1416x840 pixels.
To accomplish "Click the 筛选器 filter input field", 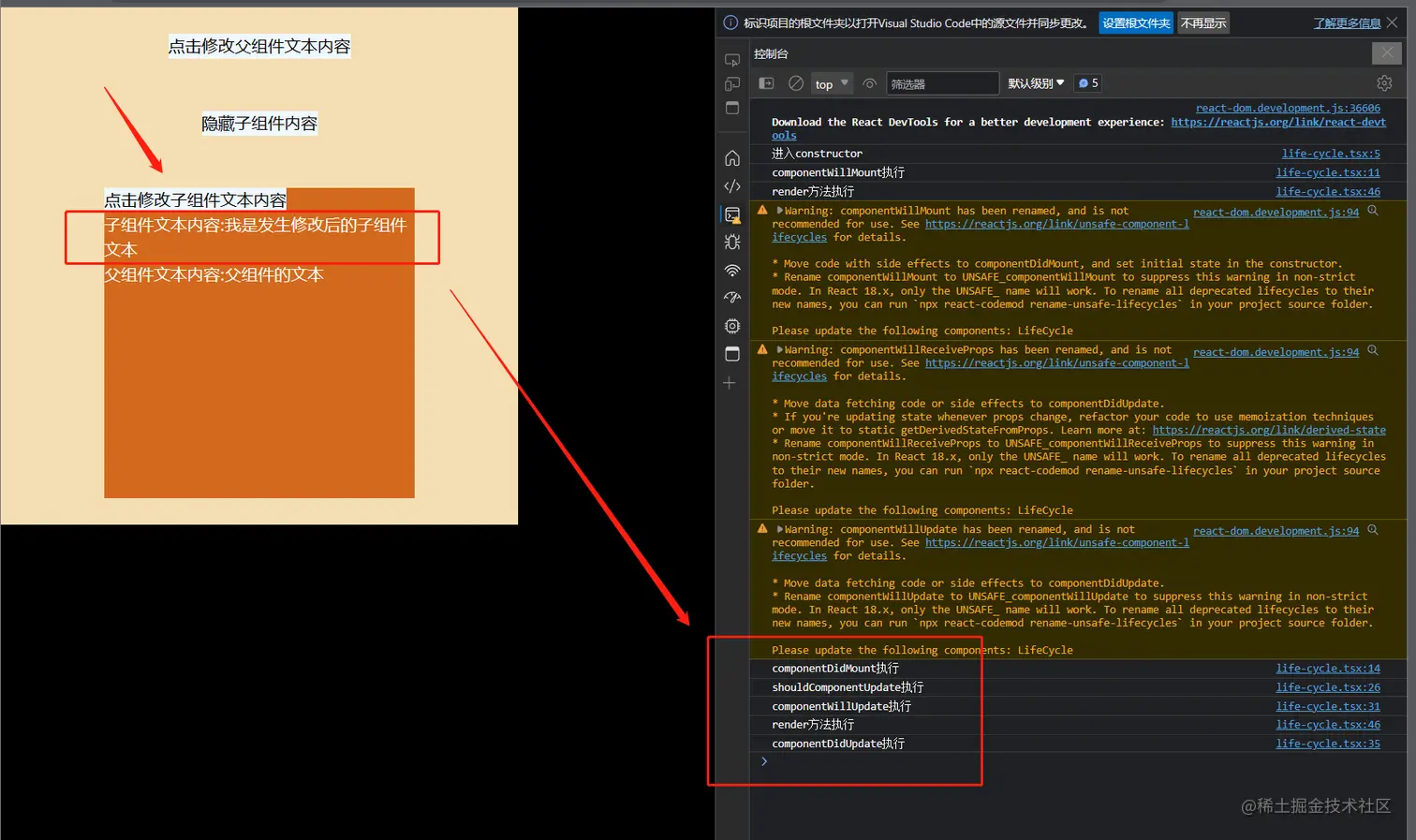I will [x=942, y=83].
